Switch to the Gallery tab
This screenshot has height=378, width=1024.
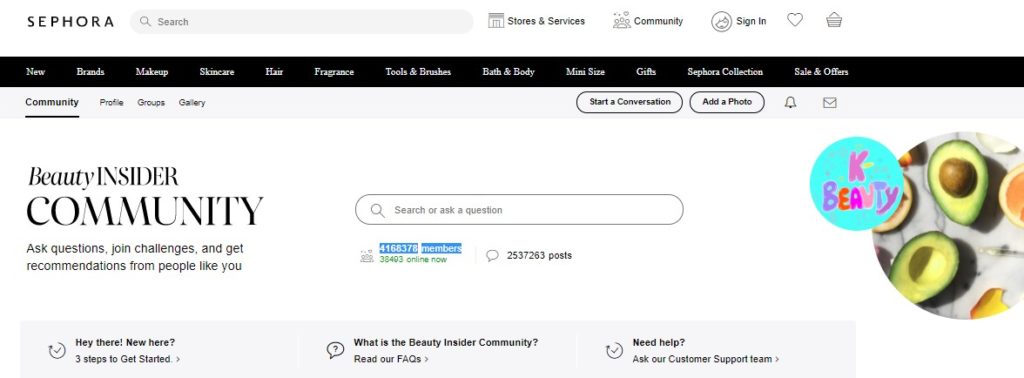tap(192, 102)
